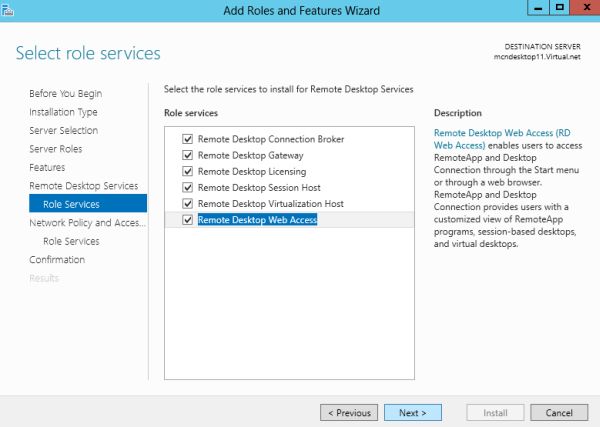Select the Remote Desktop Web Access label
Image resolution: width=600 pixels, height=427 pixels.
point(257,219)
